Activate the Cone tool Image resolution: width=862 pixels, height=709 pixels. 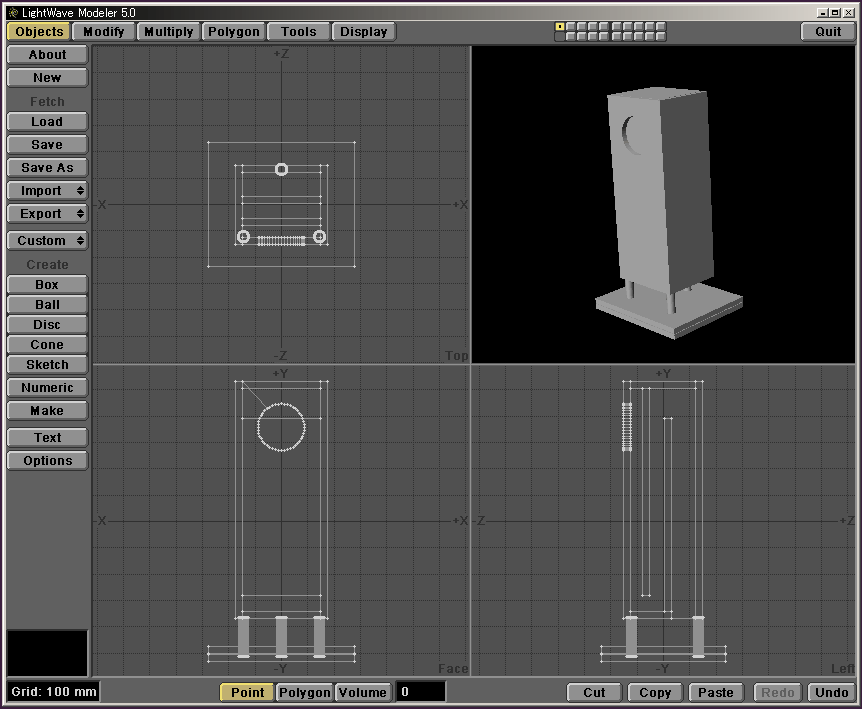point(47,345)
